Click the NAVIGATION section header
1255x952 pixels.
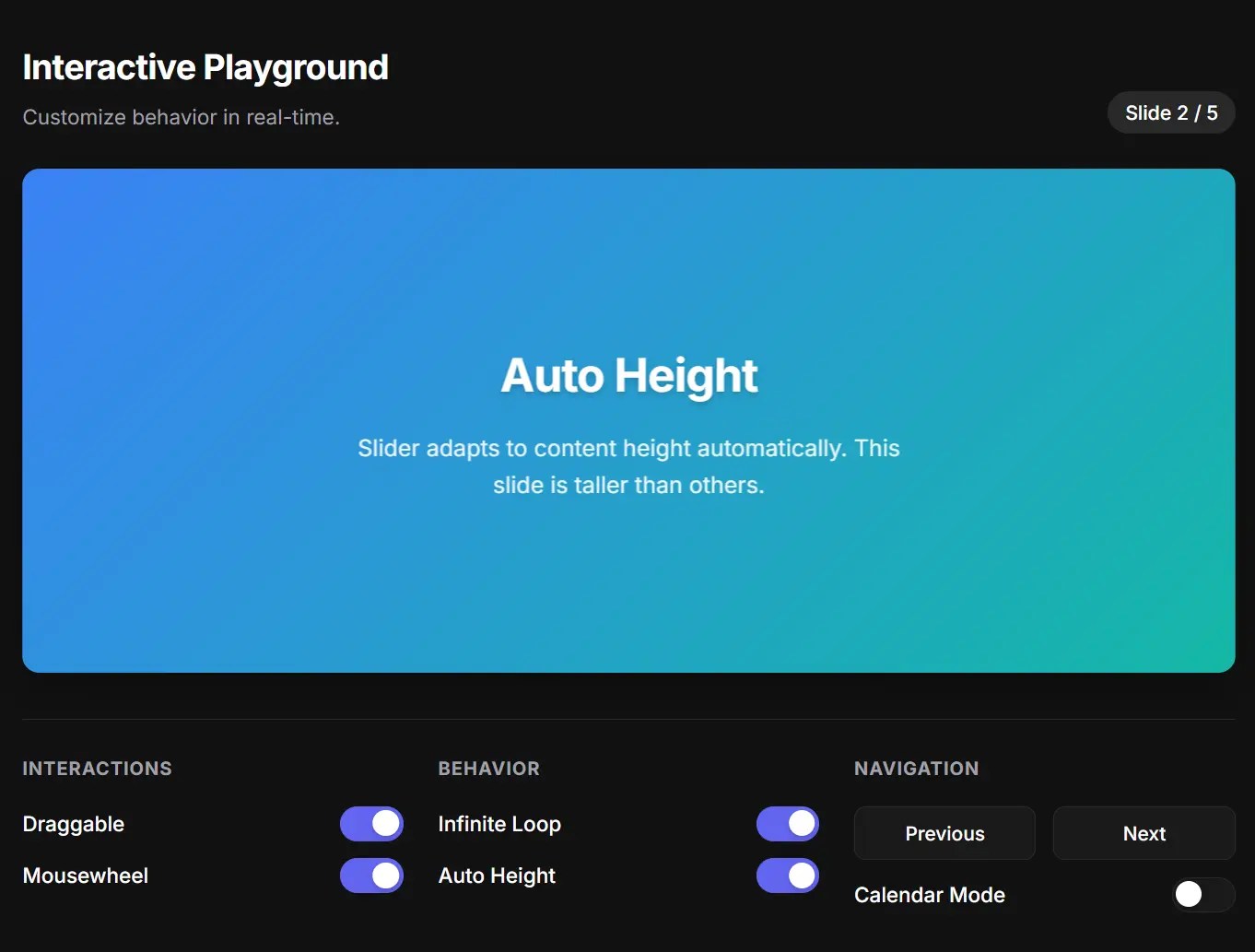916,768
